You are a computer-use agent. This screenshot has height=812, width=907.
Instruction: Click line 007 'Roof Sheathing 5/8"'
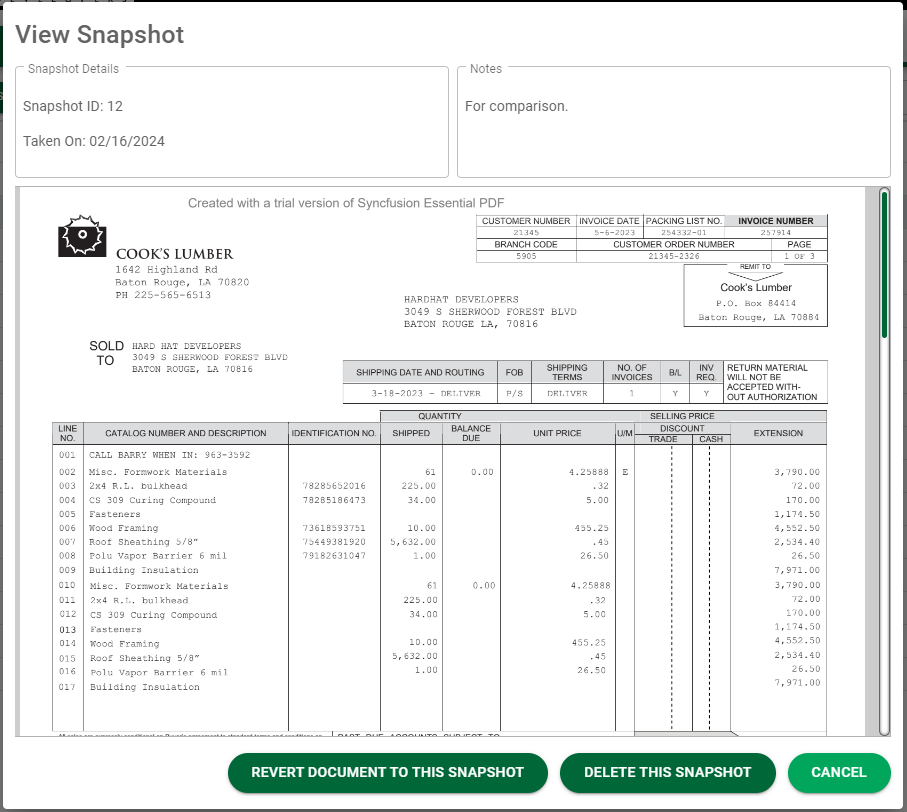[143, 542]
